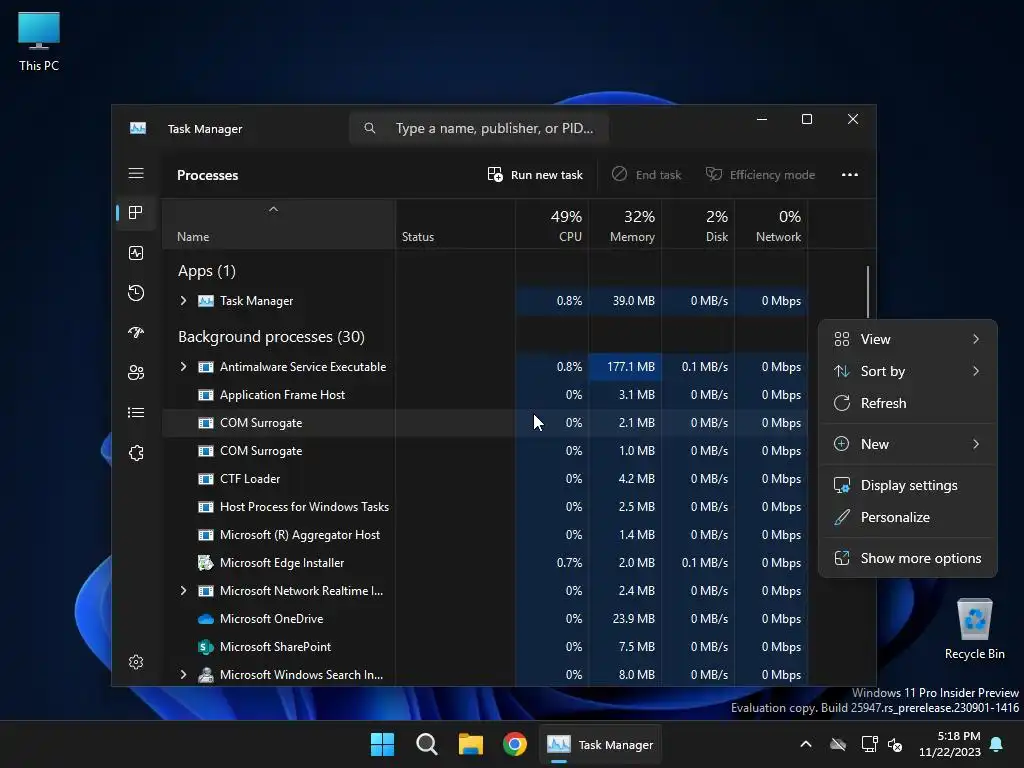This screenshot has height=768, width=1024.
Task: Open taskbar Search icon
Action: coord(426,744)
